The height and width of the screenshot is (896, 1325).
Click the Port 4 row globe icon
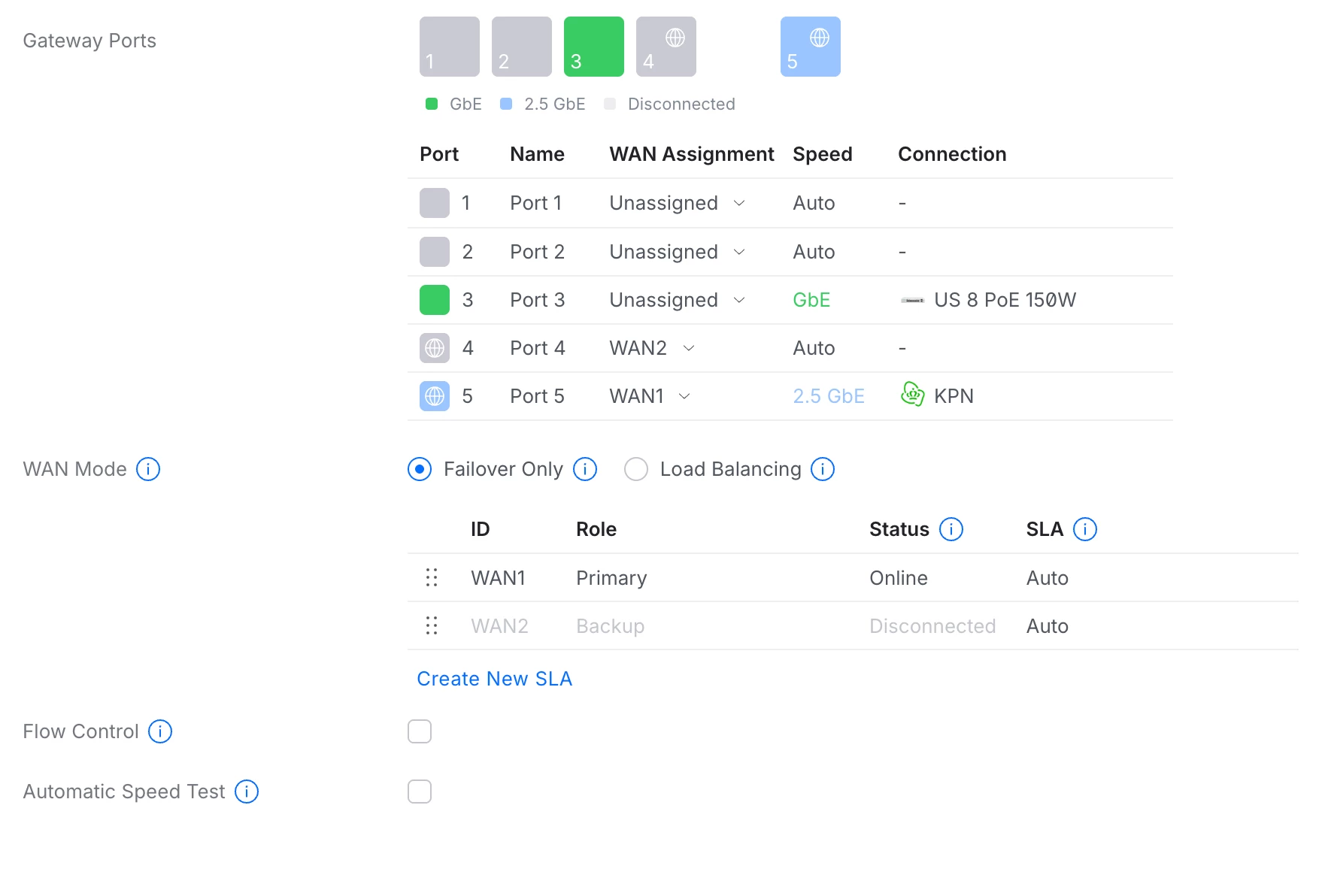click(435, 348)
